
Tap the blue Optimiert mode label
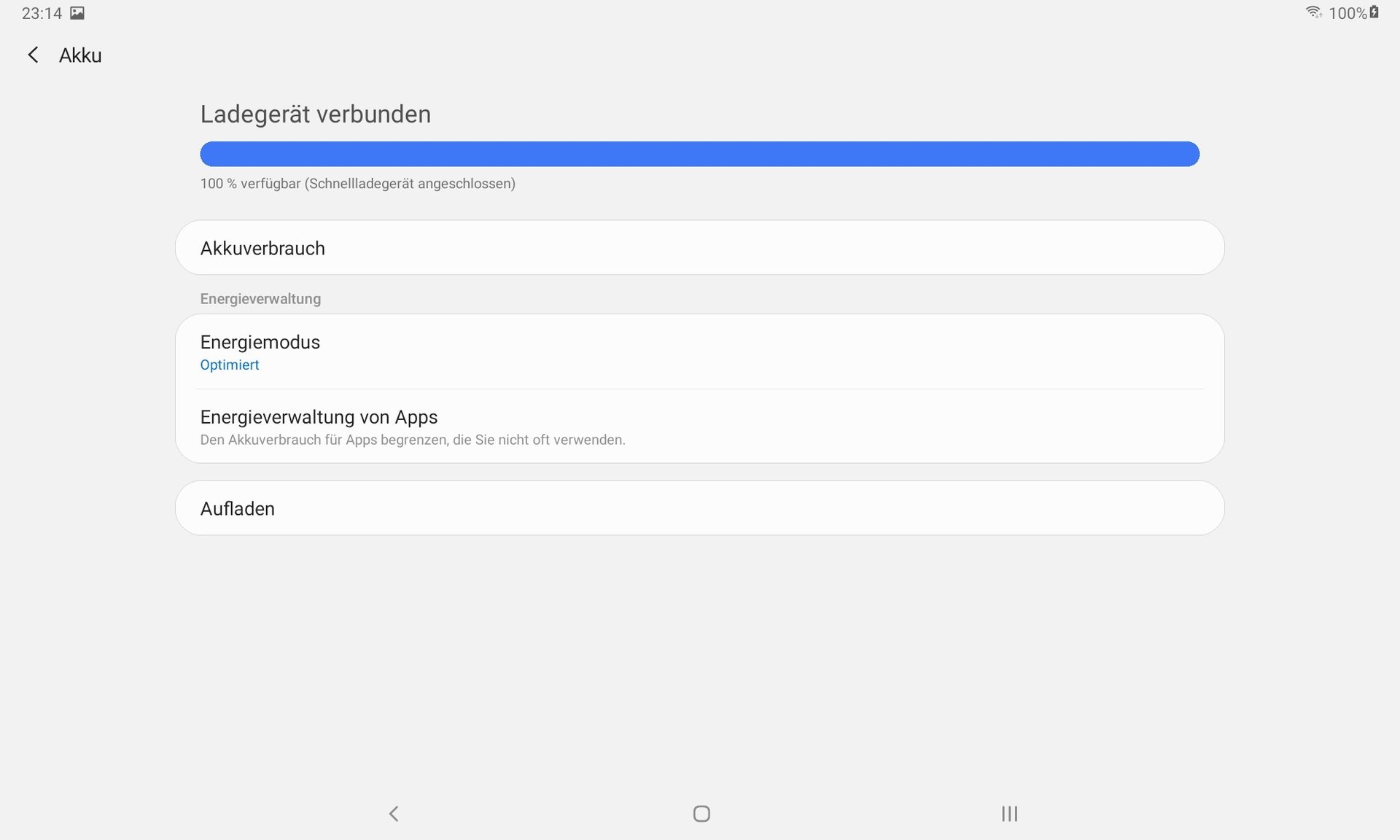230,365
